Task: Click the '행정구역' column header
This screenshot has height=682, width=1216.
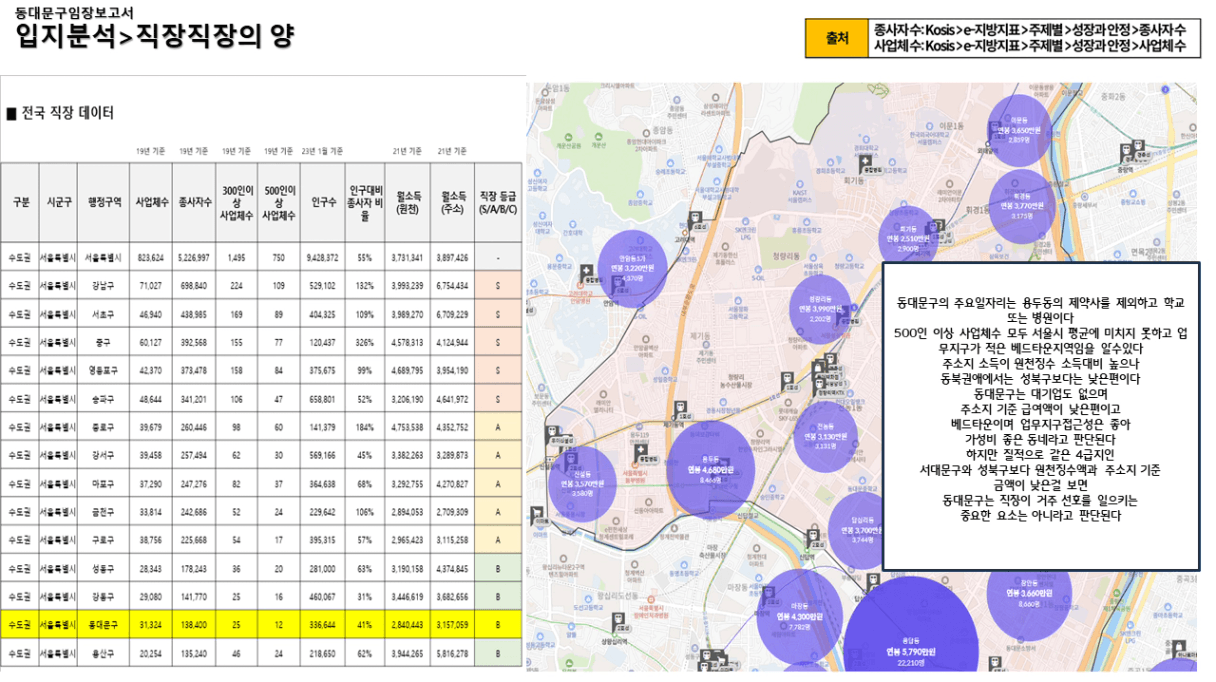Action: tap(104, 201)
